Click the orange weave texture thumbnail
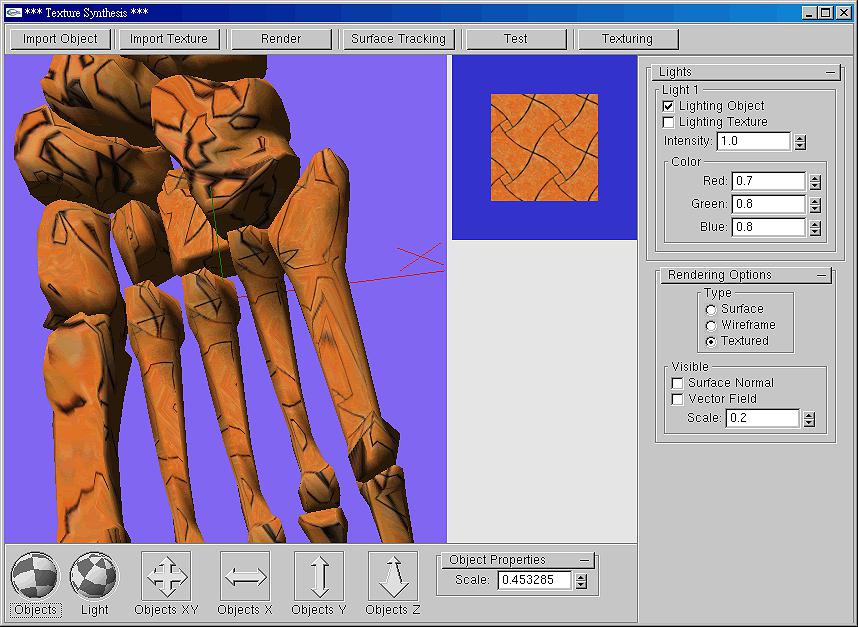858x627 pixels. pyautogui.click(x=544, y=148)
